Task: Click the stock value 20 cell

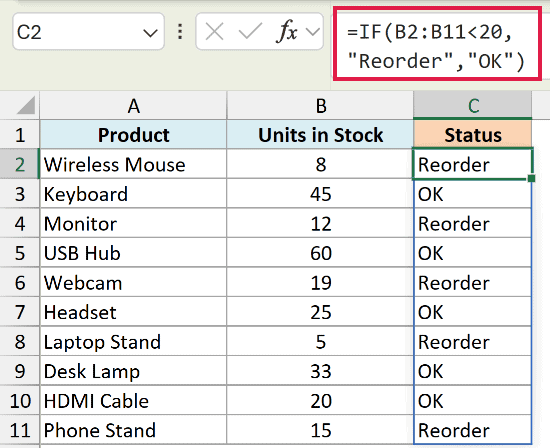Action: (x=320, y=401)
